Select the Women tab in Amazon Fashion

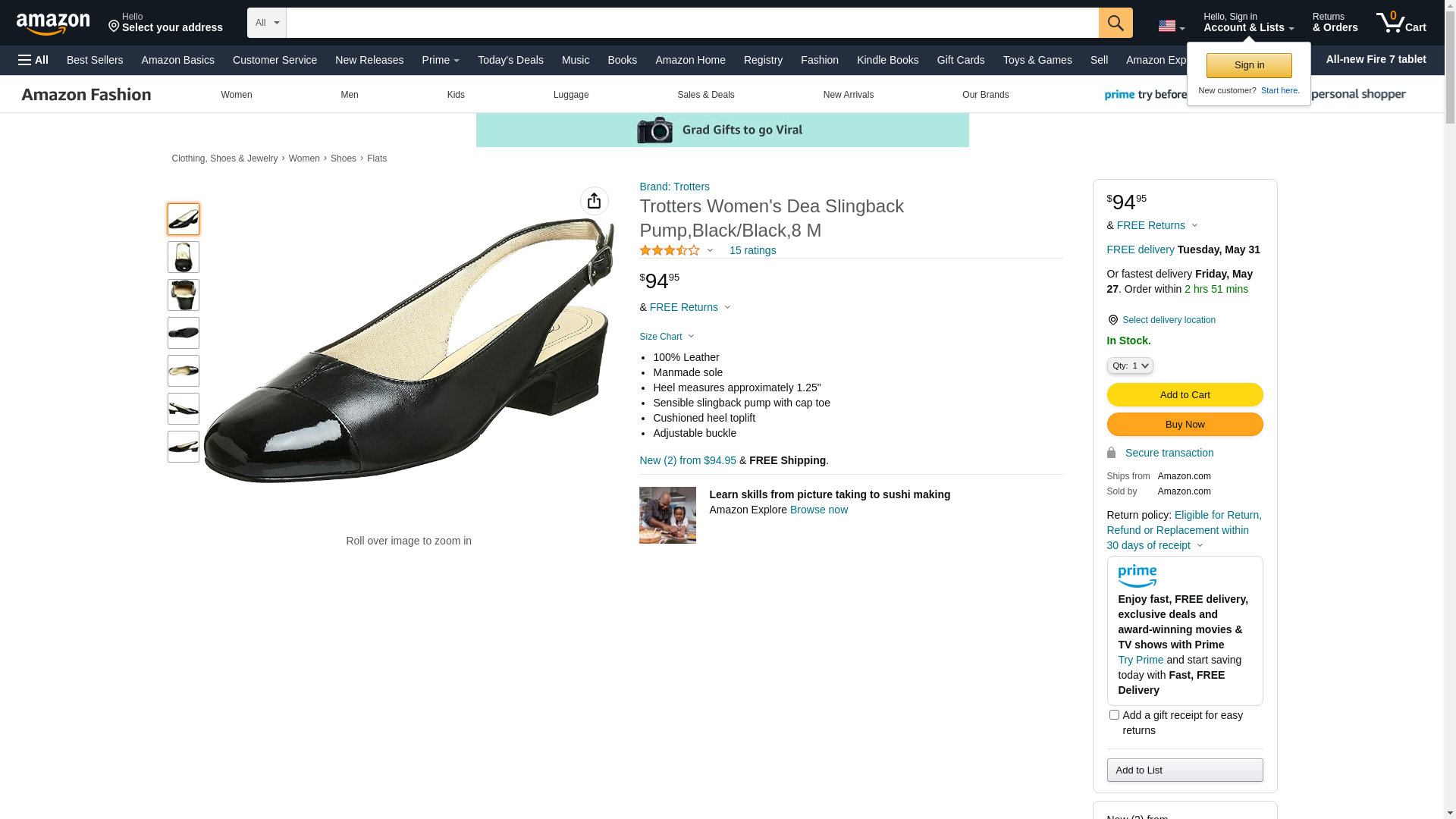[237, 95]
